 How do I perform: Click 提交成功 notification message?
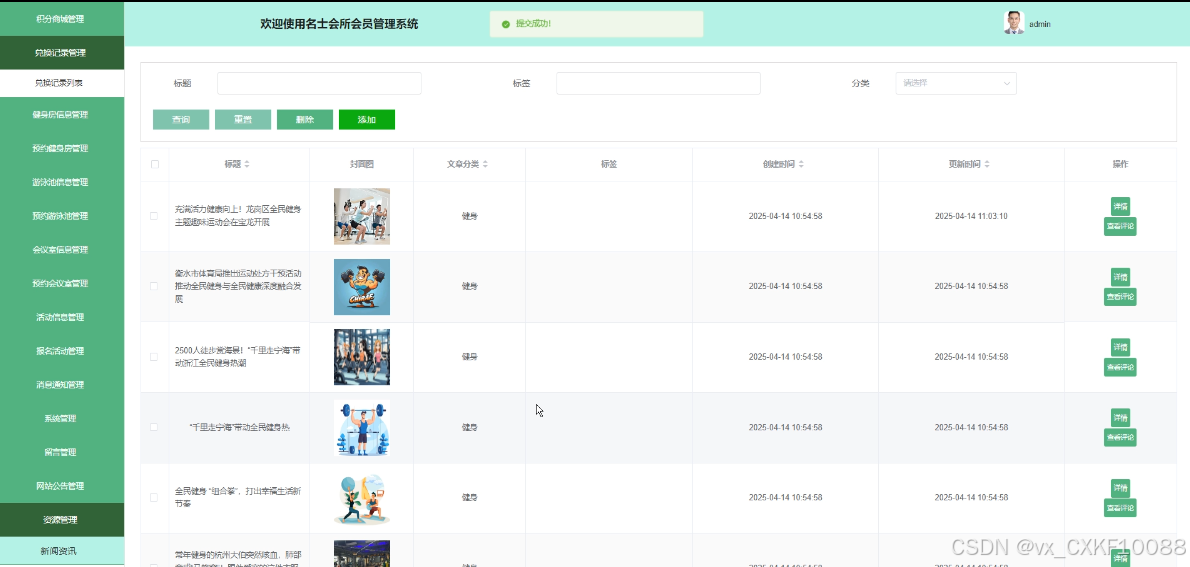[534, 24]
